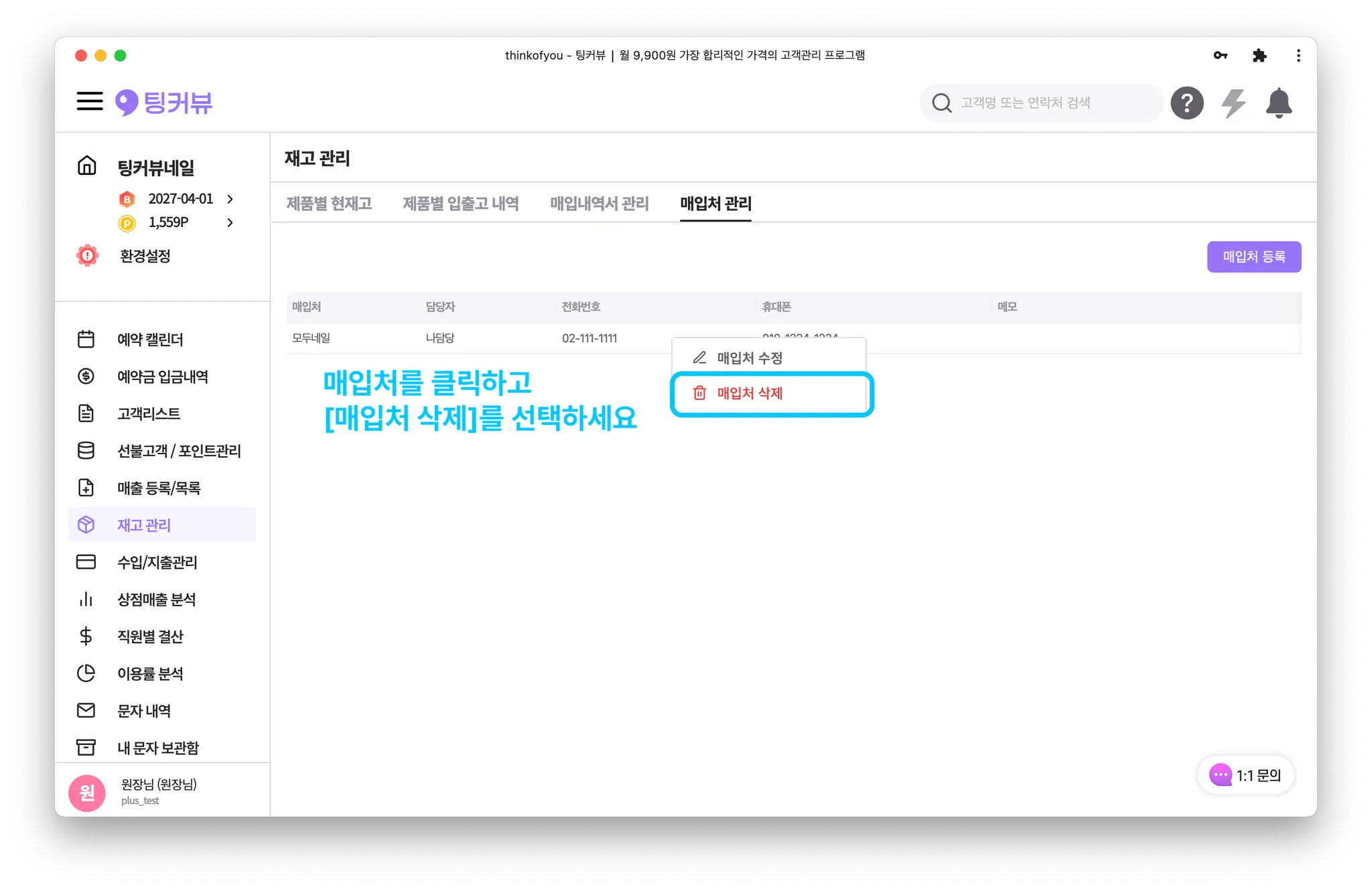This screenshot has width=1372, height=889.
Task: Click the browser extensions puzzle icon
Action: click(x=1259, y=56)
